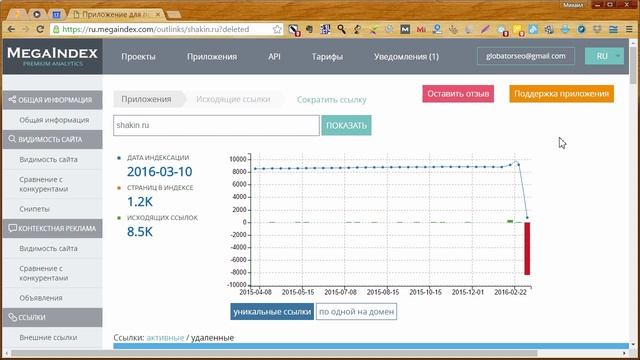Click magnifier icon of Видимость сайта header

[12, 139]
